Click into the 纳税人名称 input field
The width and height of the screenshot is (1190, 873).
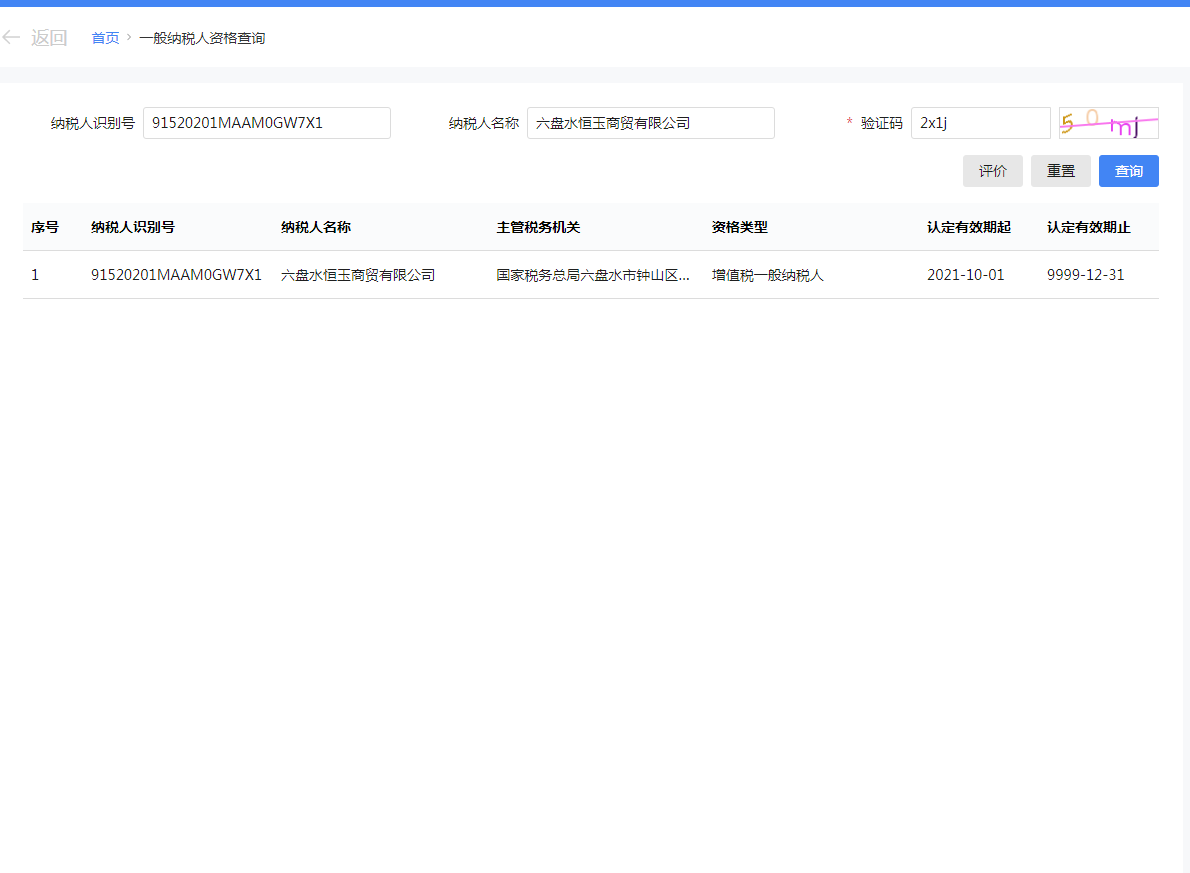tap(650, 123)
